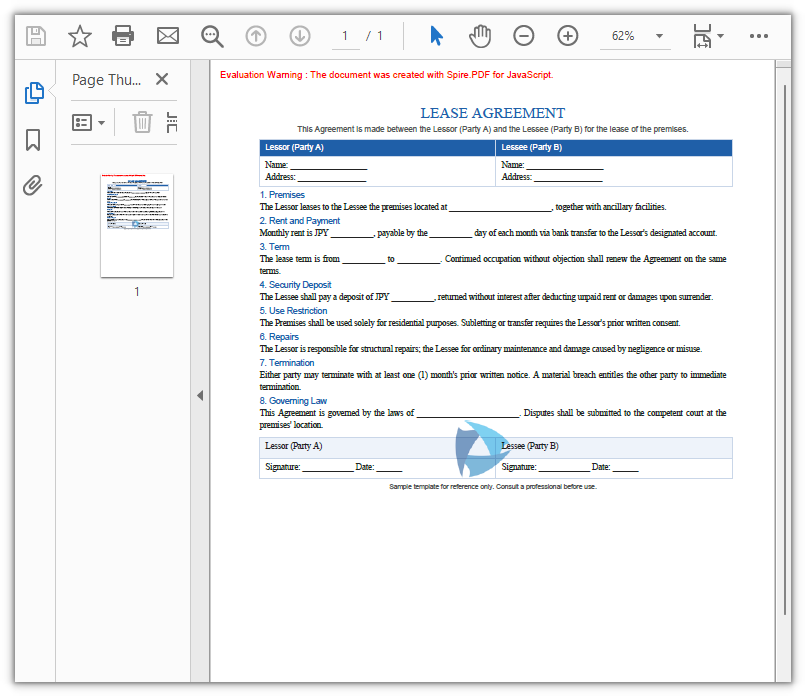This screenshot has height=697, width=806.
Task: Open the more tools ellipsis menu
Action: [x=759, y=36]
